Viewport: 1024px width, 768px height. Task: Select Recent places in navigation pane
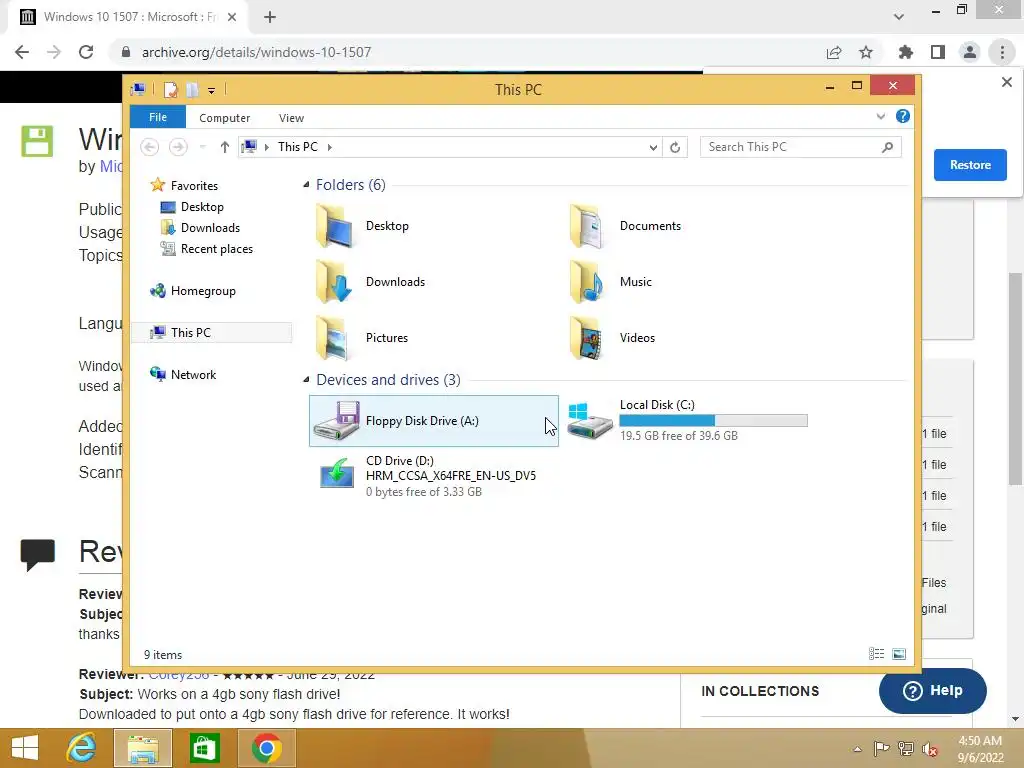pos(216,249)
